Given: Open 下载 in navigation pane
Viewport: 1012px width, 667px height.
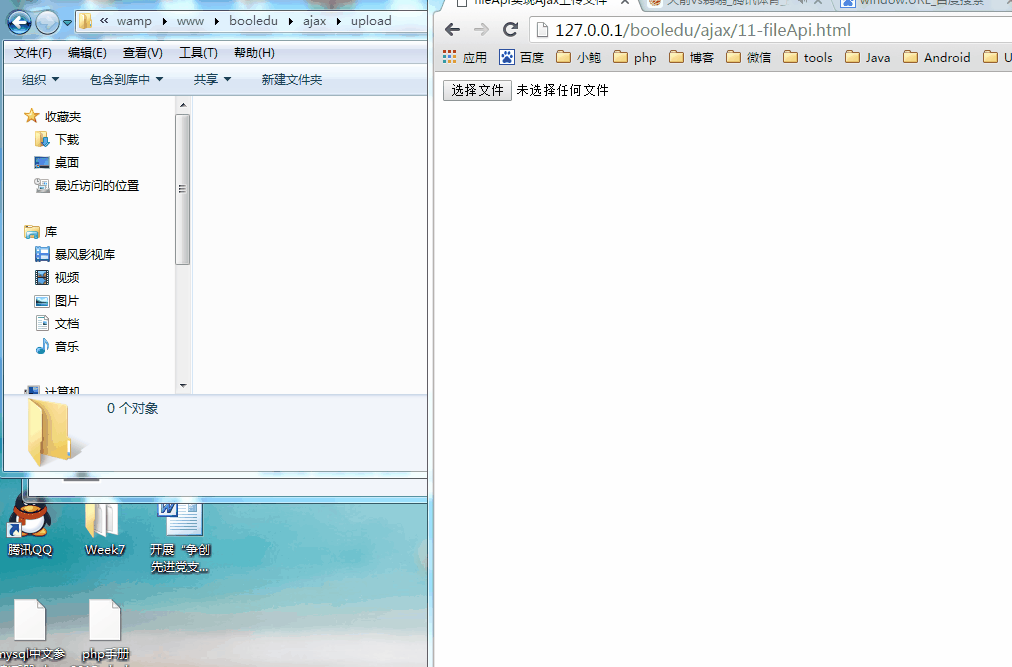Looking at the screenshot, I should click(x=57, y=139).
